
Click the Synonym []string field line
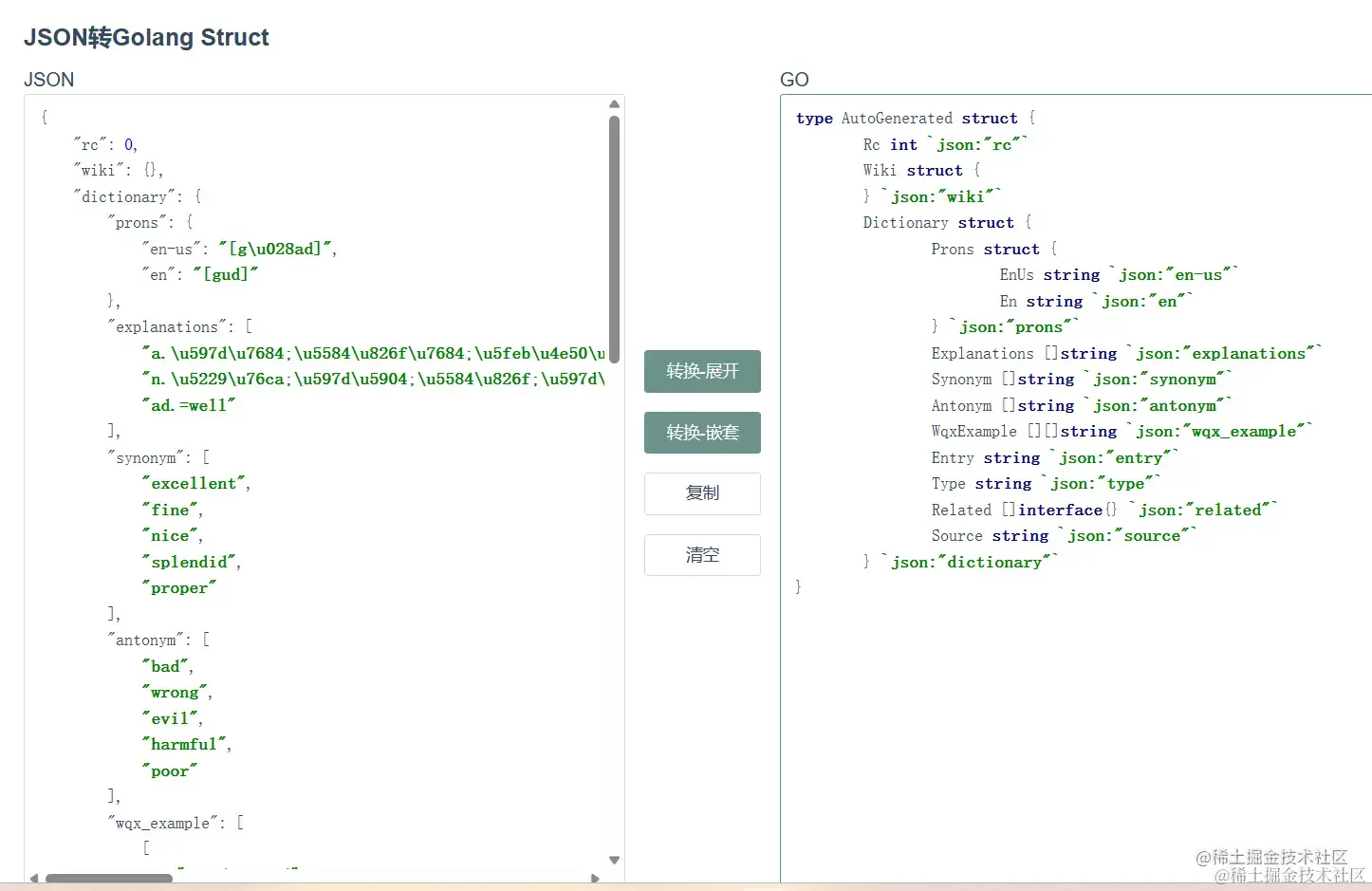[x=1083, y=380]
